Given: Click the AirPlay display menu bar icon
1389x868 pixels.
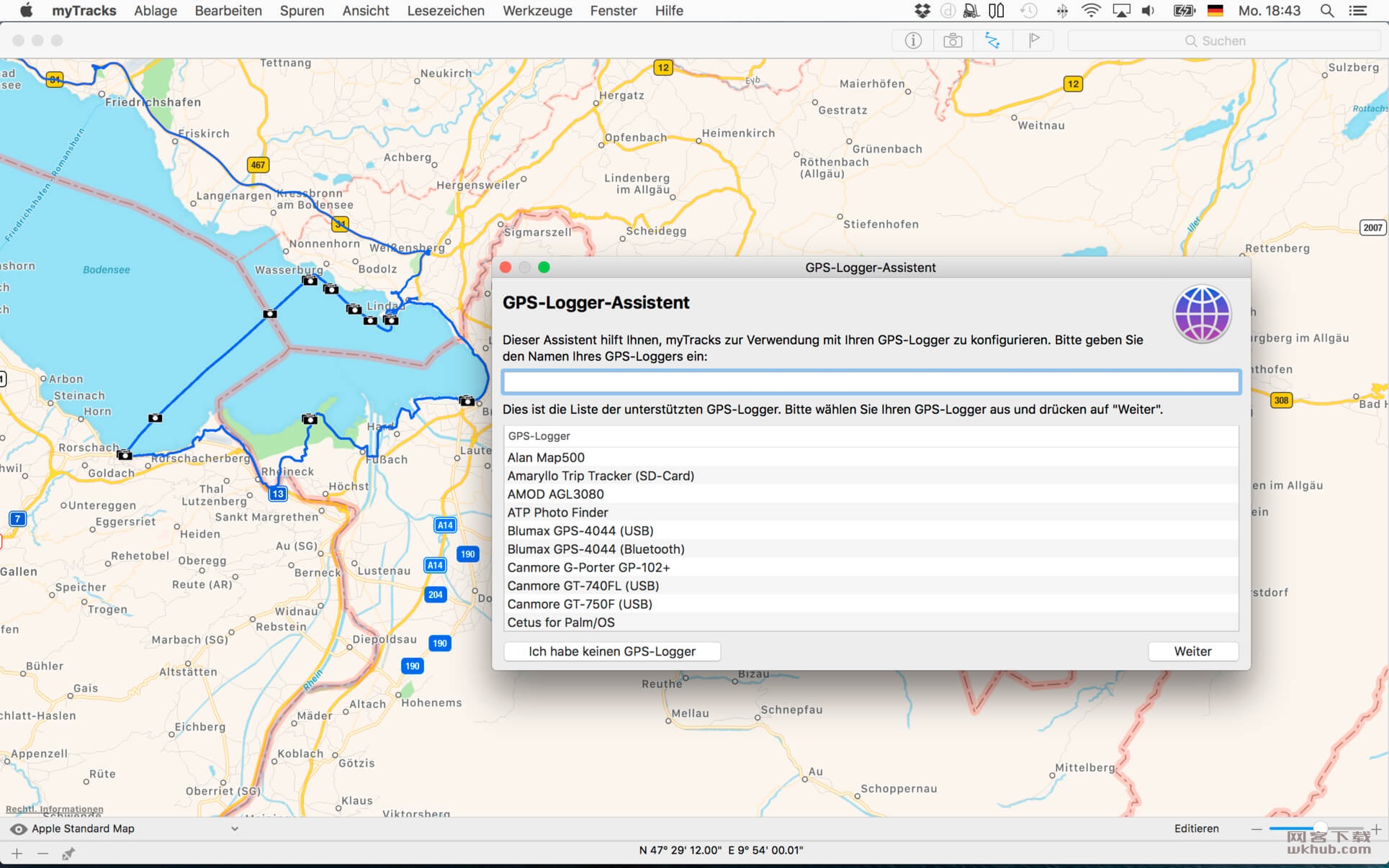Looking at the screenshot, I should click(1121, 11).
